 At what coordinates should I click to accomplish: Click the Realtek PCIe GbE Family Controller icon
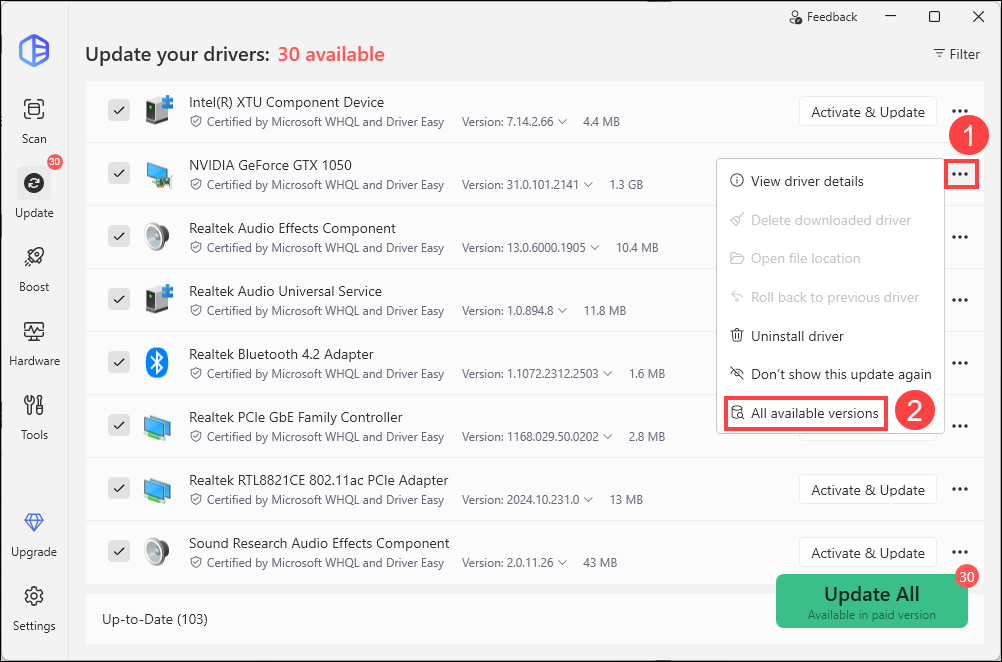point(157,426)
